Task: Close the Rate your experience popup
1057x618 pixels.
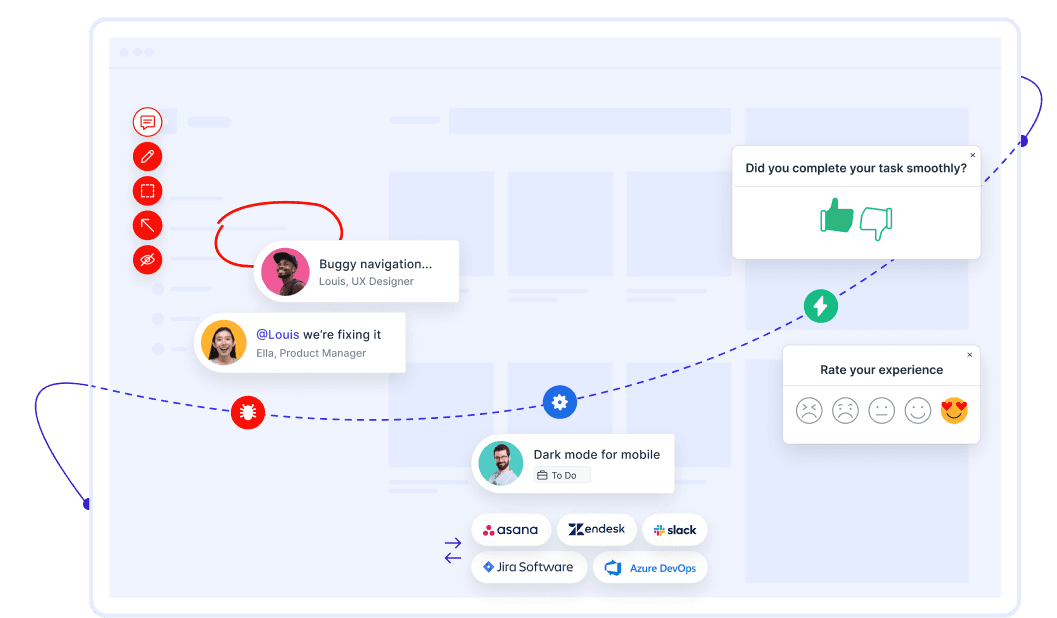Action: click(x=969, y=354)
